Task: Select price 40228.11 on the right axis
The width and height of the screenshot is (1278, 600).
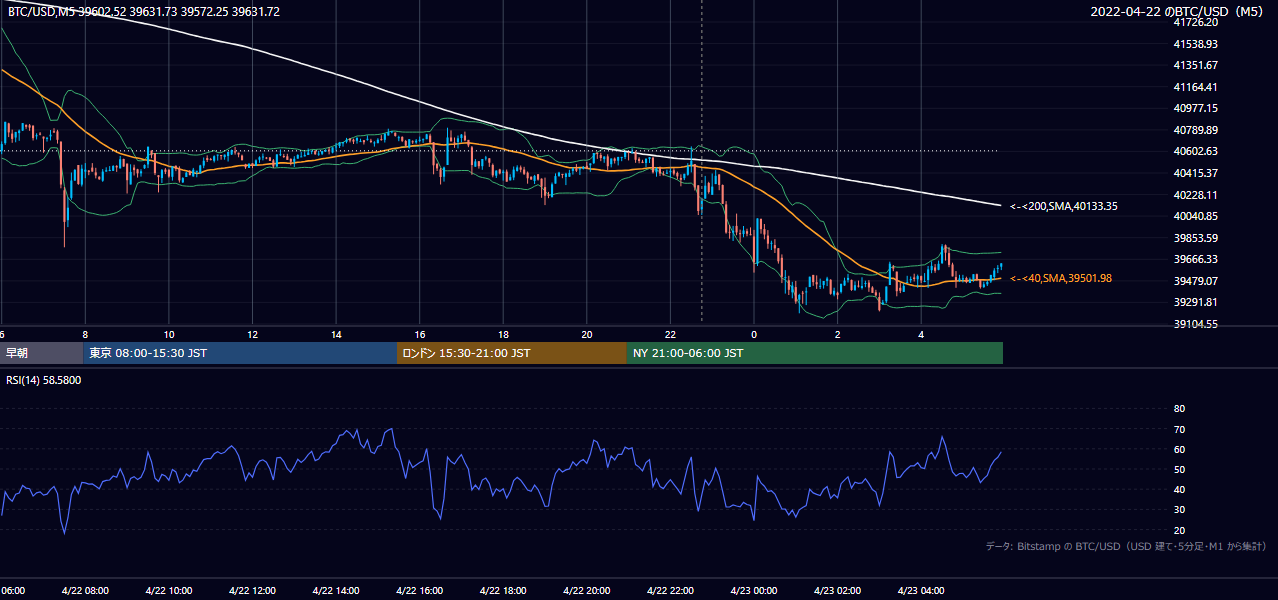Action: 1195,195
